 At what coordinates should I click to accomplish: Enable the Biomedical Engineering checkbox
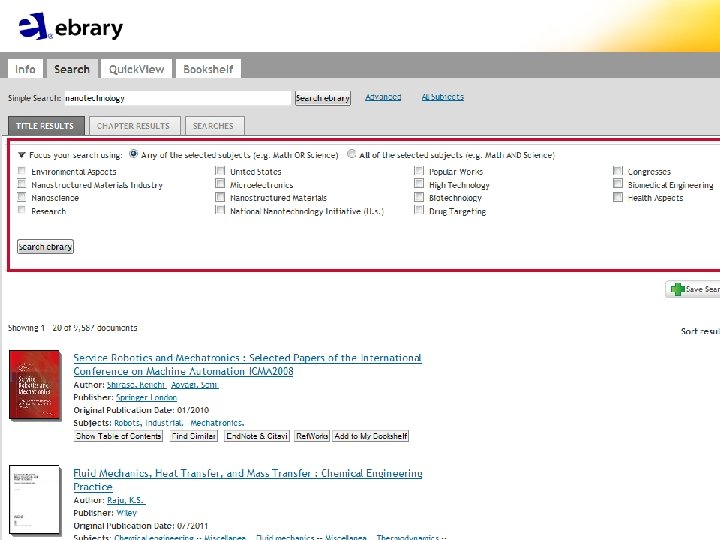click(x=618, y=184)
